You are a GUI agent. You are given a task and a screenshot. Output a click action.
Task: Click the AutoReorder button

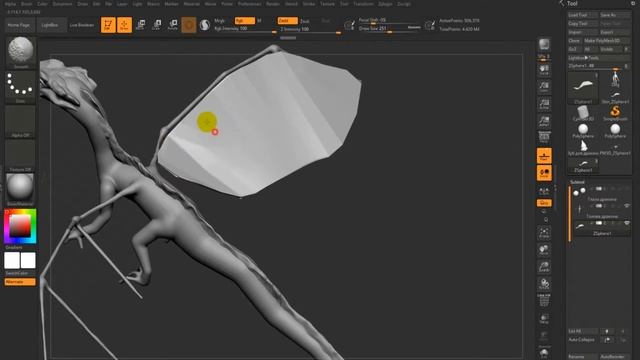click(615, 357)
